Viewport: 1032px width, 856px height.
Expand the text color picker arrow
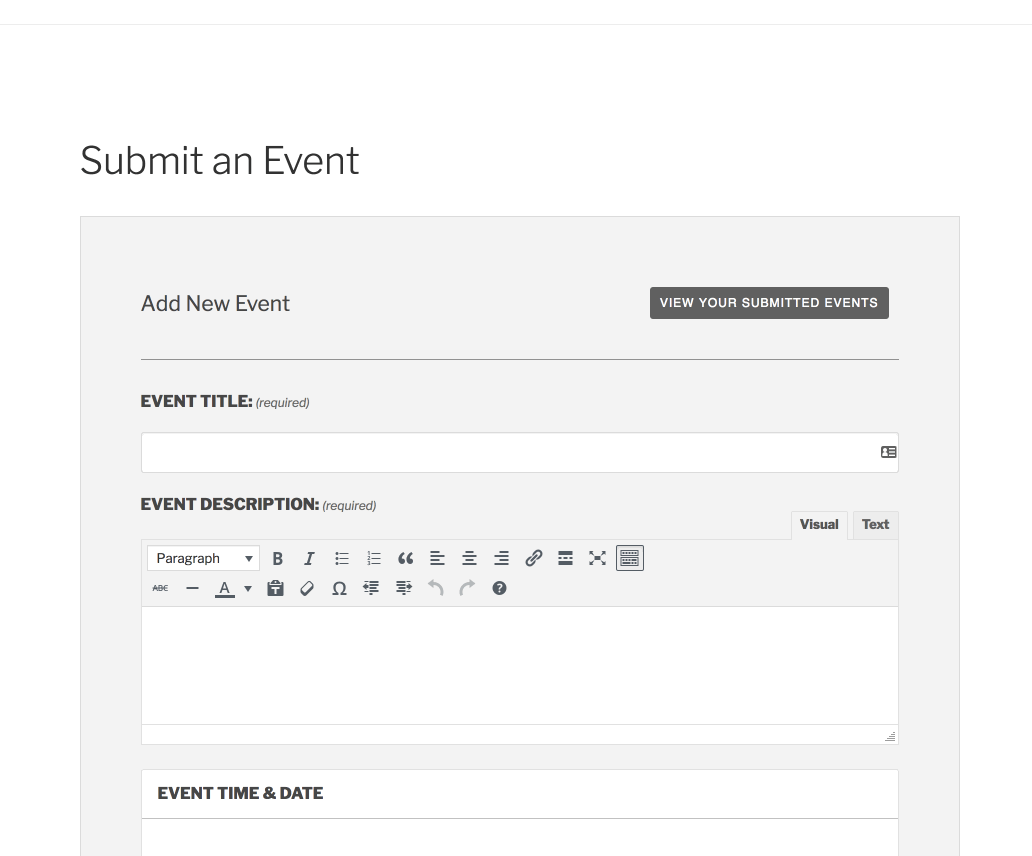[248, 588]
